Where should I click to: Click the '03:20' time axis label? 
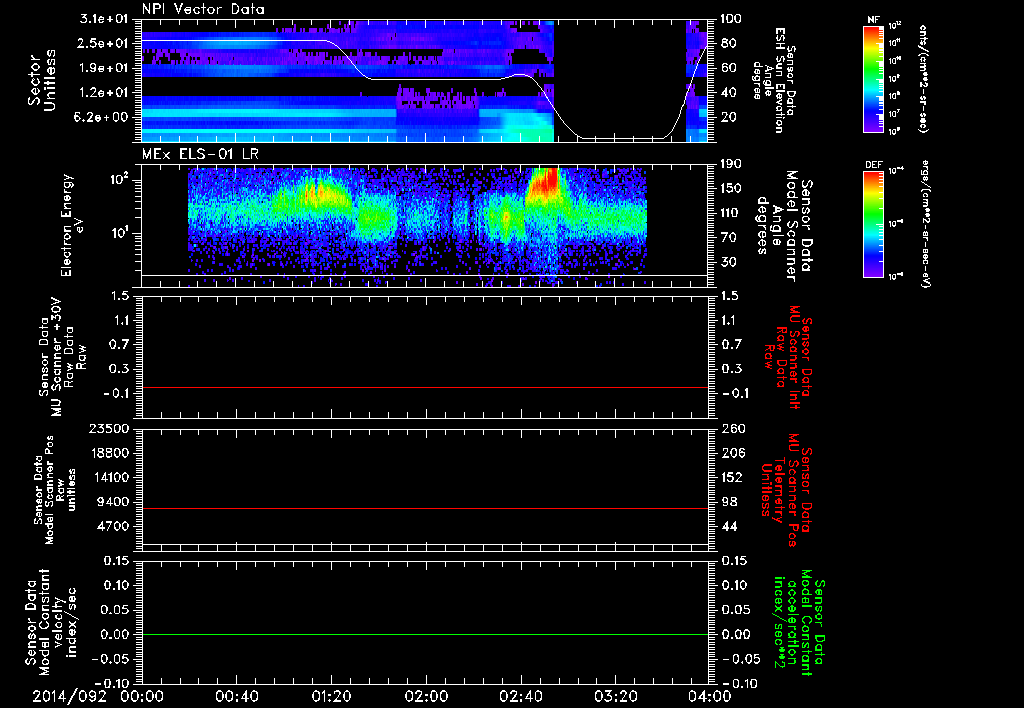pyautogui.click(x=616, y=696)
